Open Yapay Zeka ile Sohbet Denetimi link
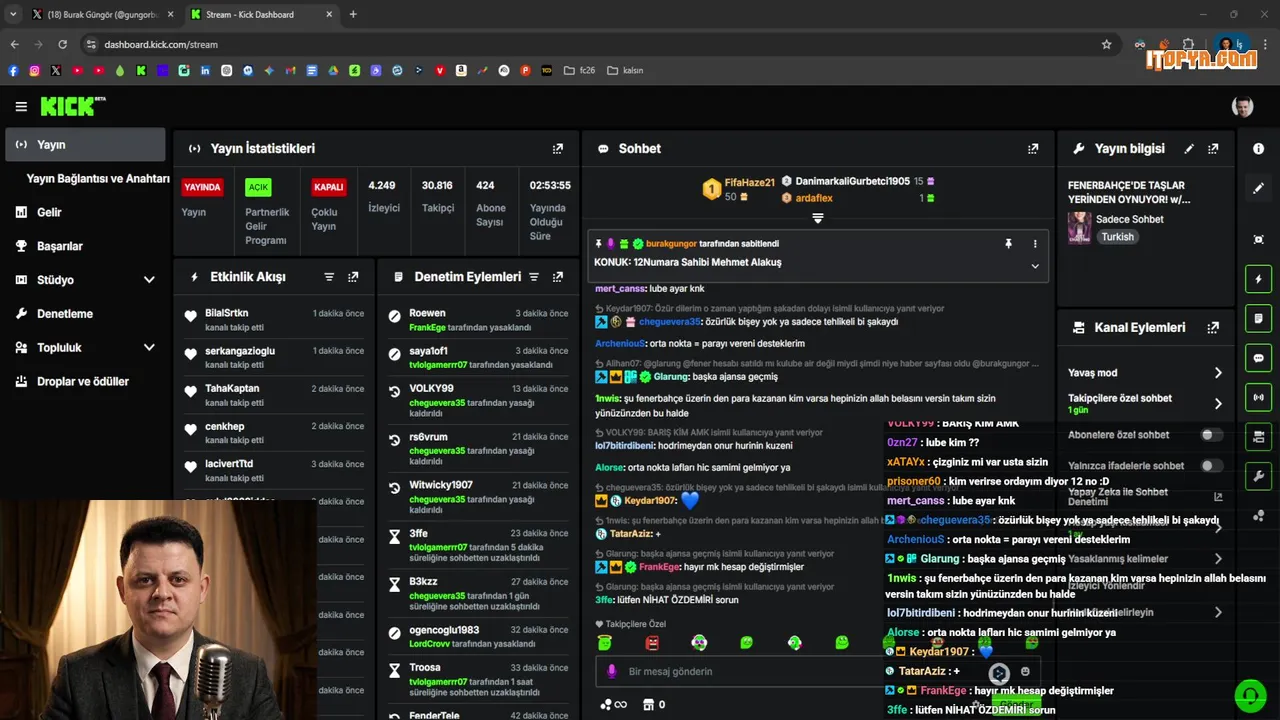1280x720 pixels. (x=1145, y=497)
